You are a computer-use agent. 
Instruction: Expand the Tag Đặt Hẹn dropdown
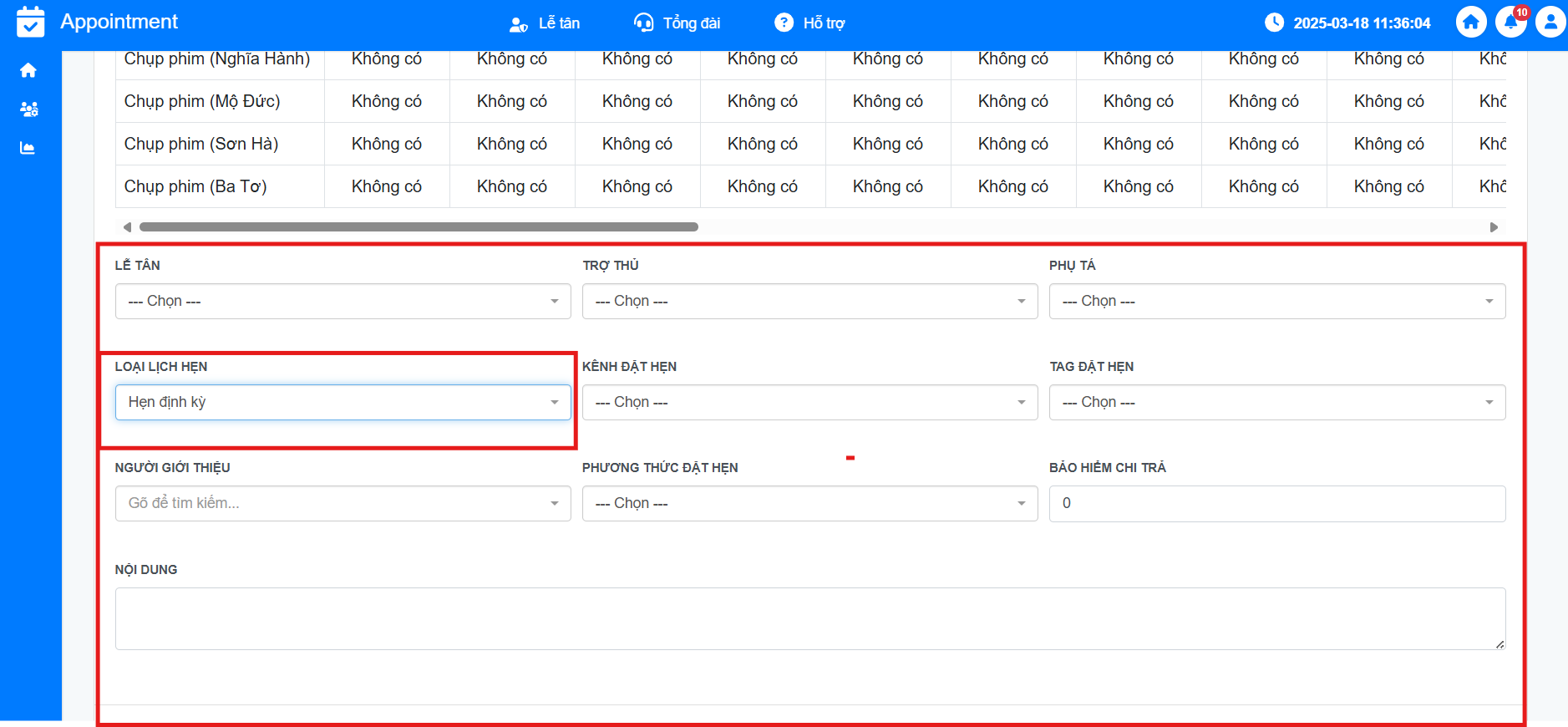[x=1276, y=403]
